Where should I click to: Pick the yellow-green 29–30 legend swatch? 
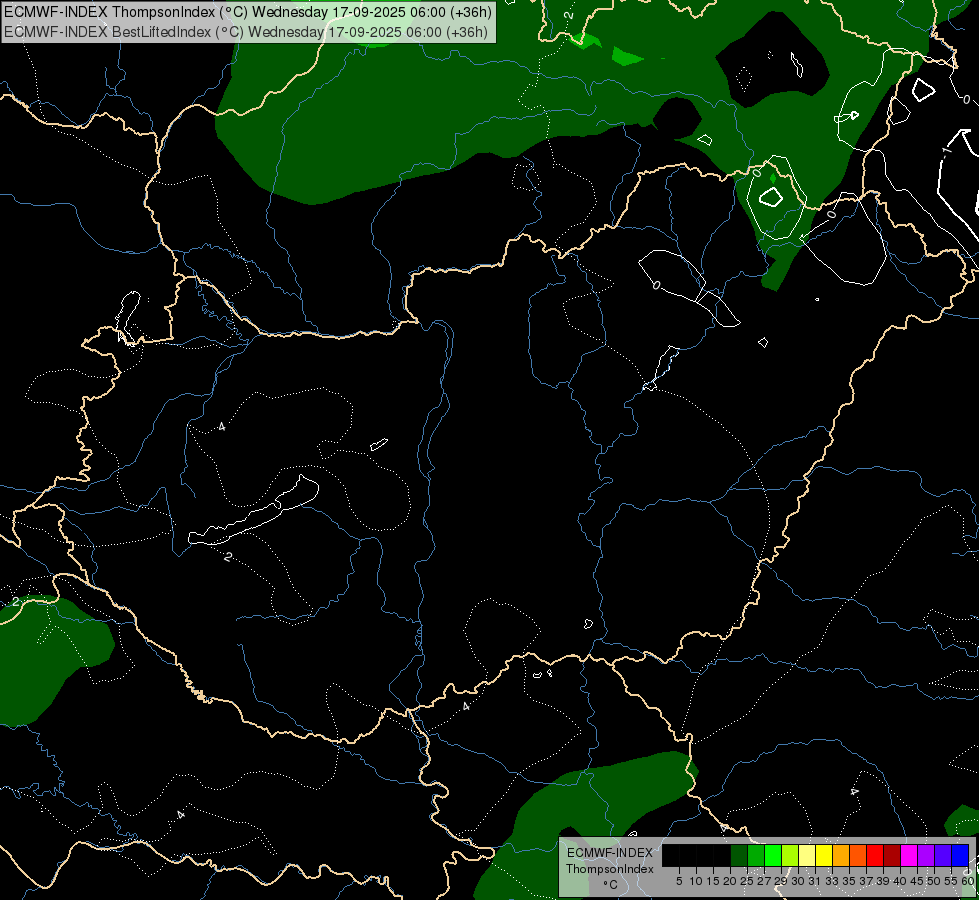tap(790, 855)
